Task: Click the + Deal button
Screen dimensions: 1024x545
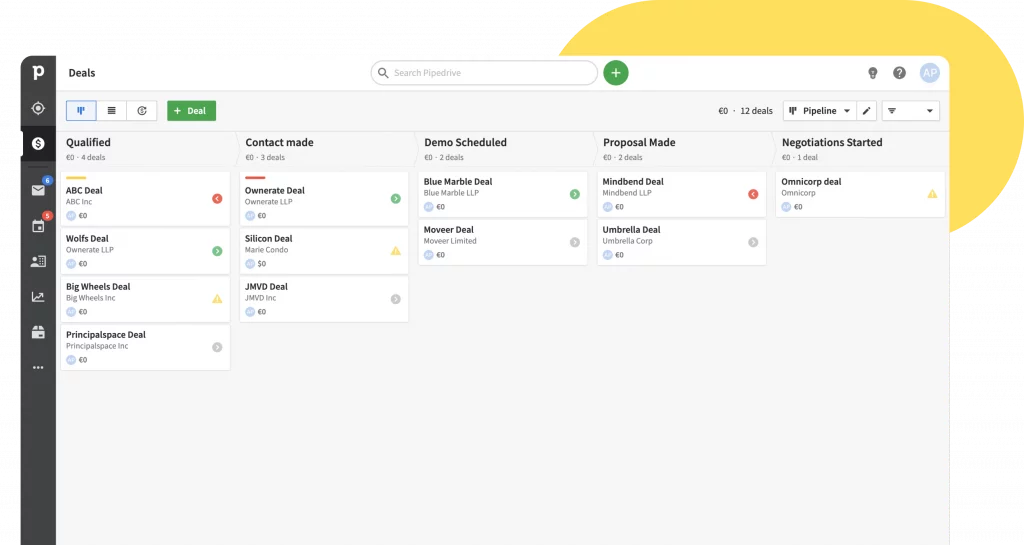Action: point(191,110)
